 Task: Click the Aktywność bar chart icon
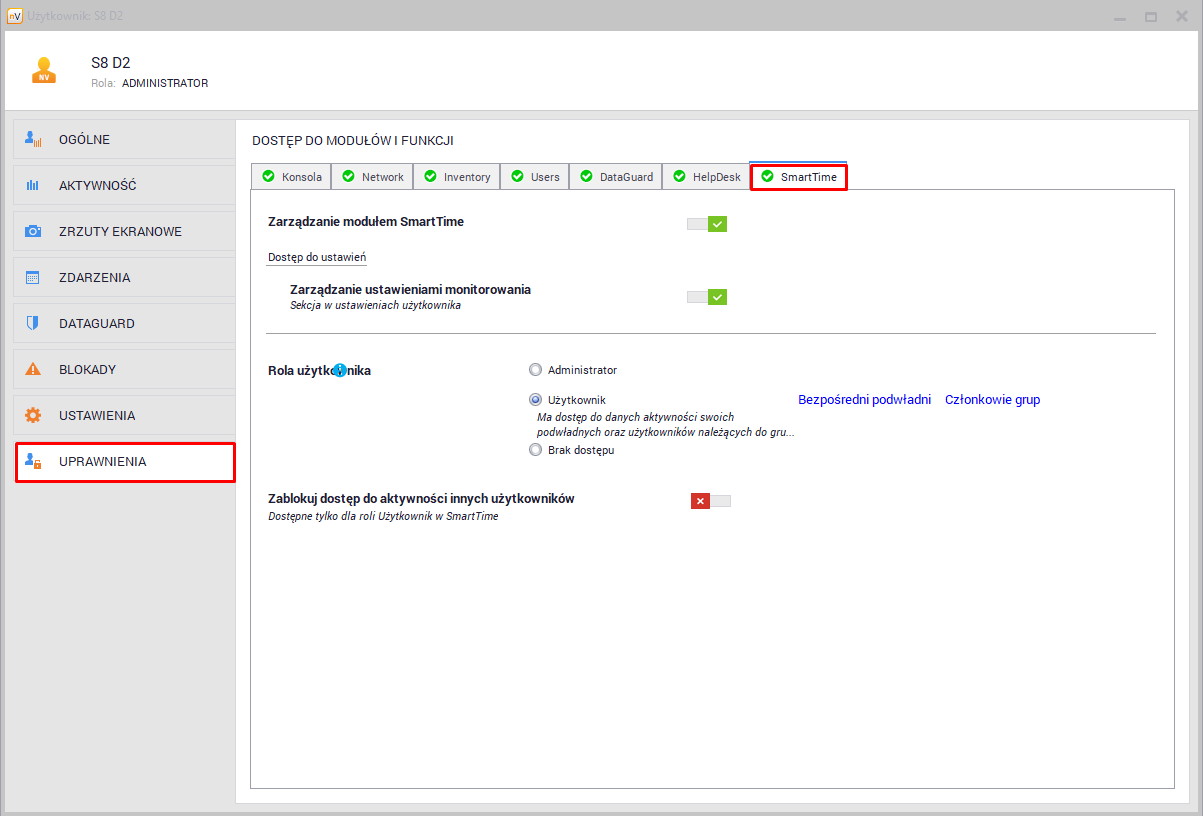[33, 186]
